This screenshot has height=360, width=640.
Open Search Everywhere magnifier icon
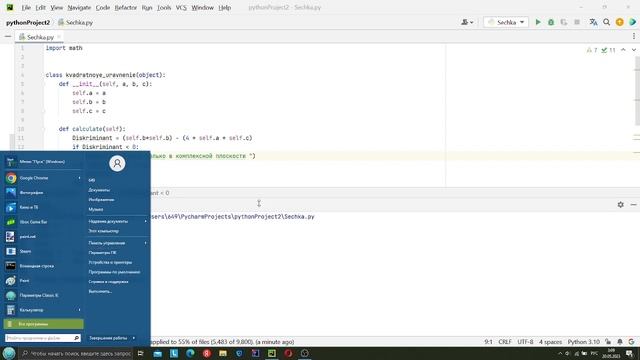[x=607, y=22]
